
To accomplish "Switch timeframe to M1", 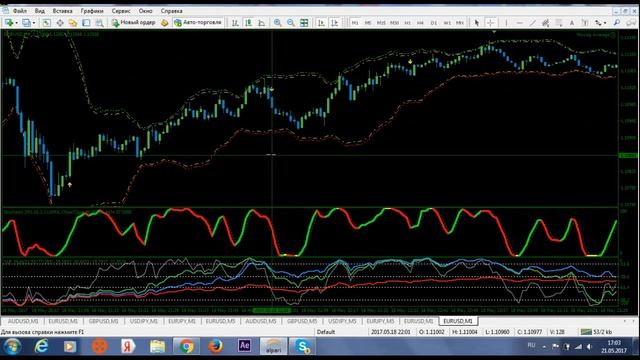I will 355,23.
